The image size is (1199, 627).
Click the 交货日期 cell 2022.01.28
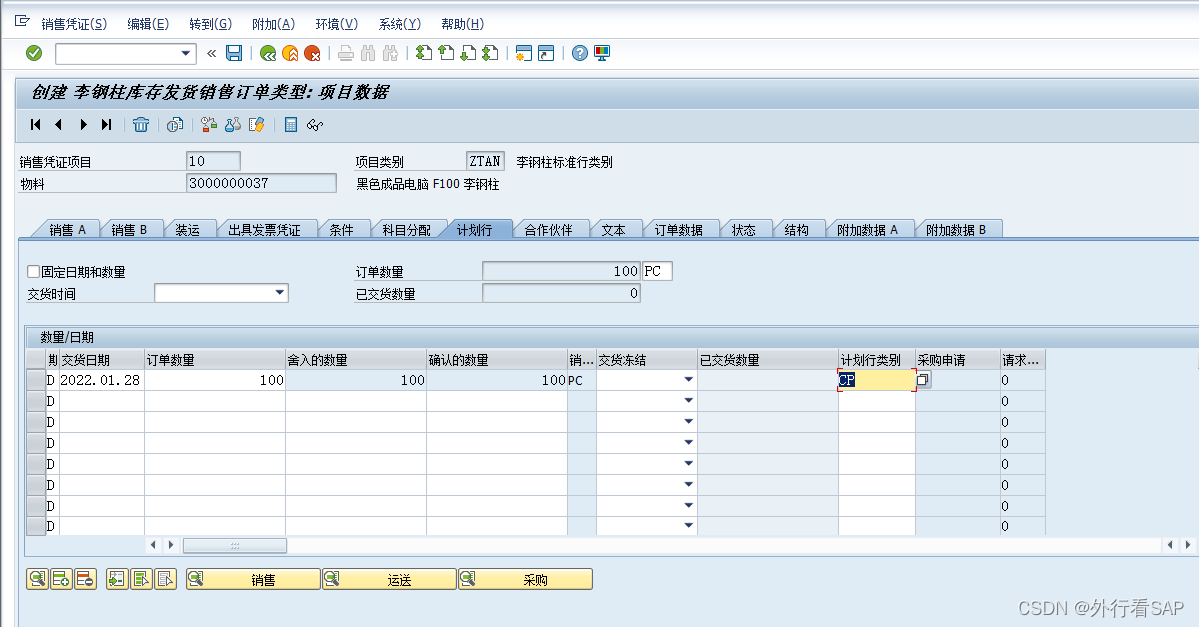point(101,380)
